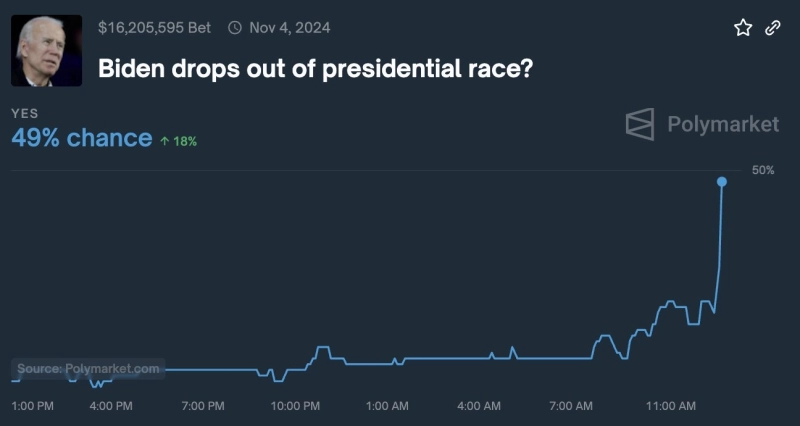Screen dimensions: 800x426
Task: Click the 49% chance text
Action: (81, 138)
